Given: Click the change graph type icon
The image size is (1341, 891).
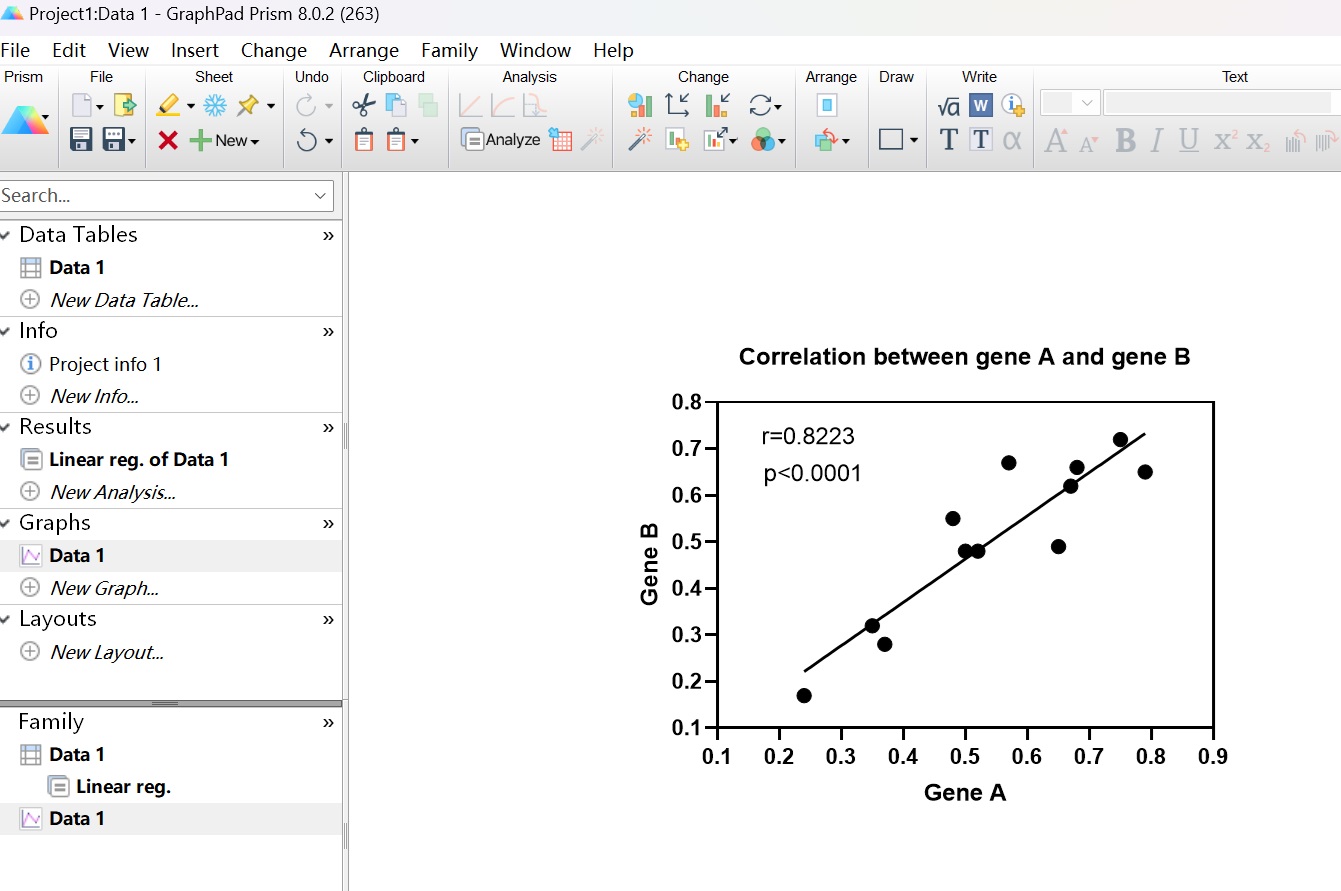Looking at the screenshot, I should [x=640, y=105].
